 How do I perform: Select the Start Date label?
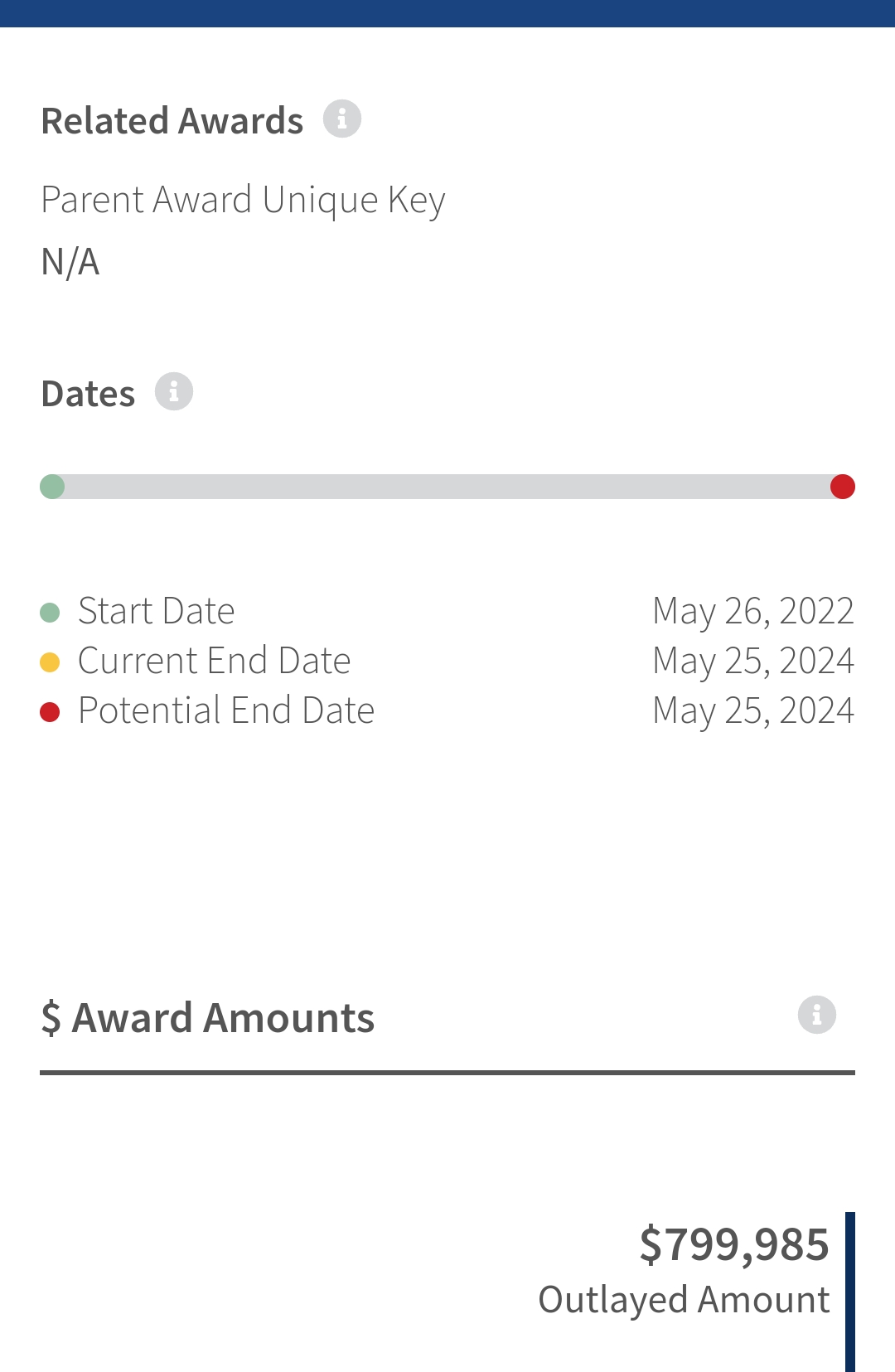click(x=157, y=611)
